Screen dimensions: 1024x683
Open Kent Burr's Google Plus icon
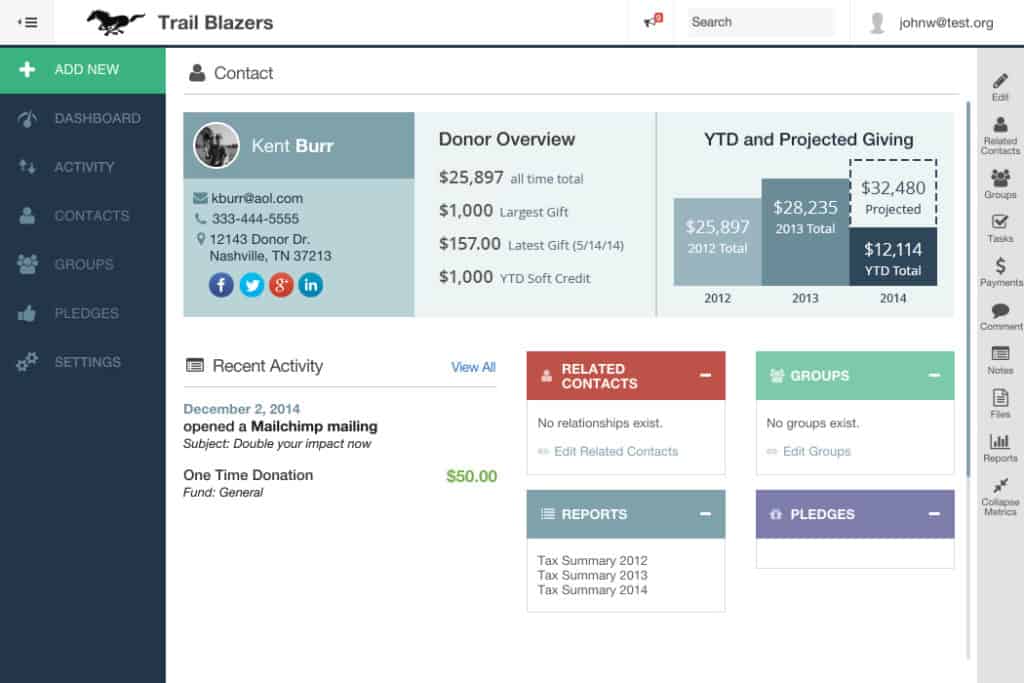(281, 285)
